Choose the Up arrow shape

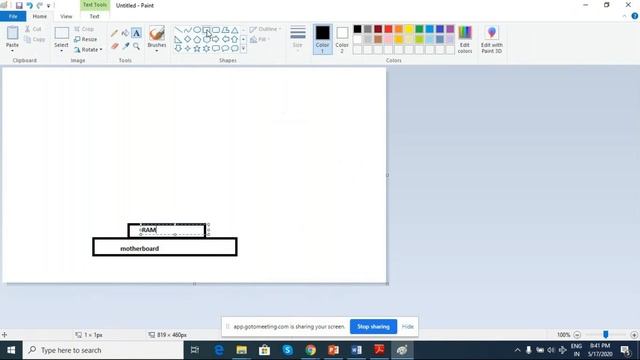(x=235, y=39)
